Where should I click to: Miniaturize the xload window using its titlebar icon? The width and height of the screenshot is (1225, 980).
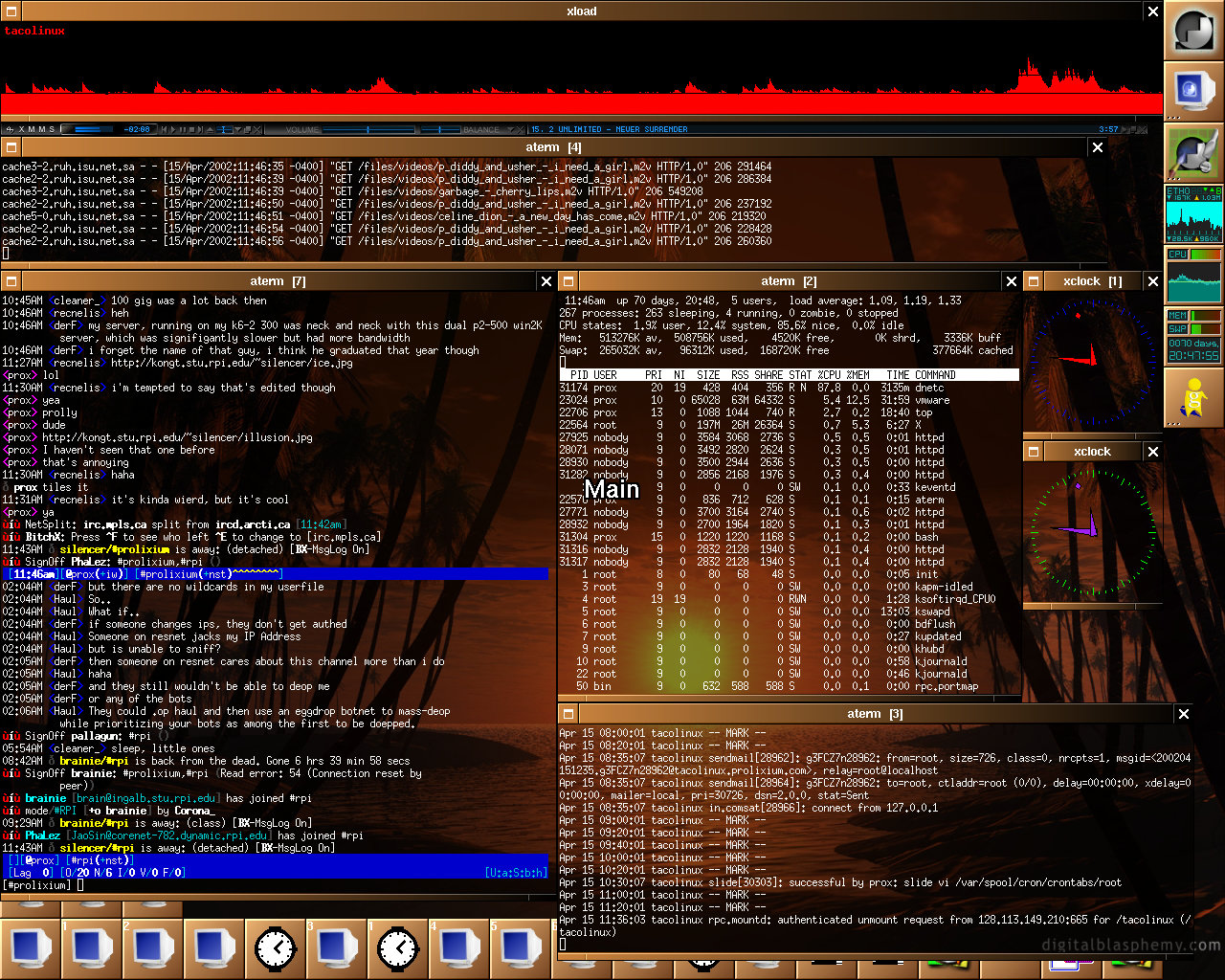pos(11,11)
